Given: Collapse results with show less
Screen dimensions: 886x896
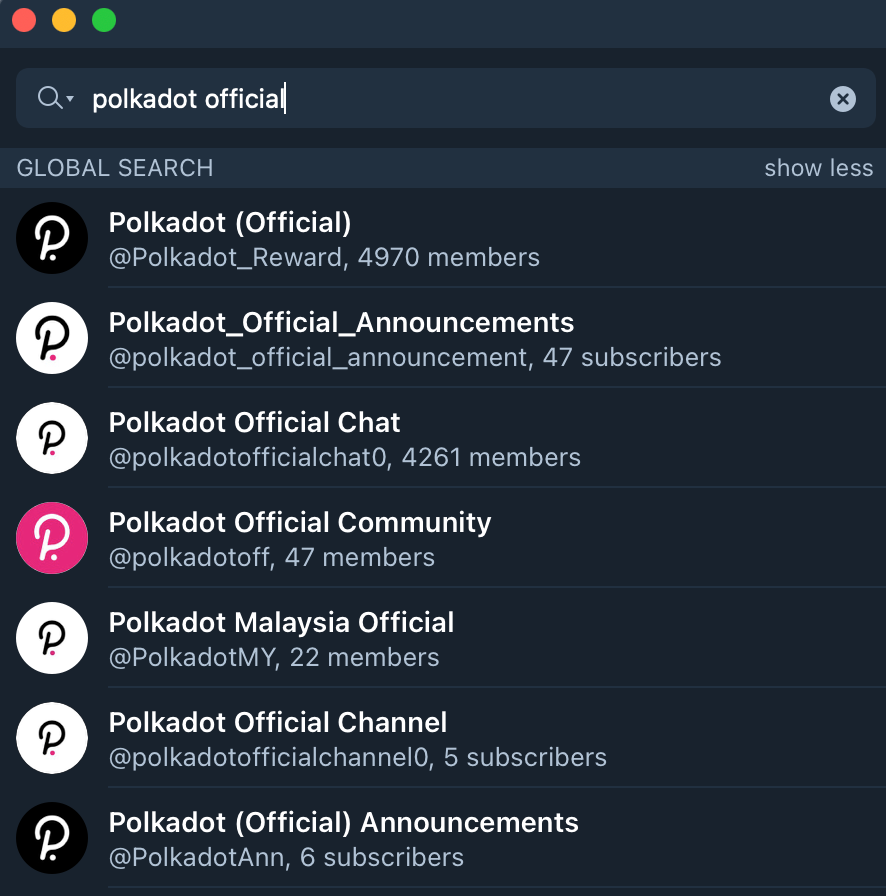Looking at the screenshot, I should click(819, 168).
